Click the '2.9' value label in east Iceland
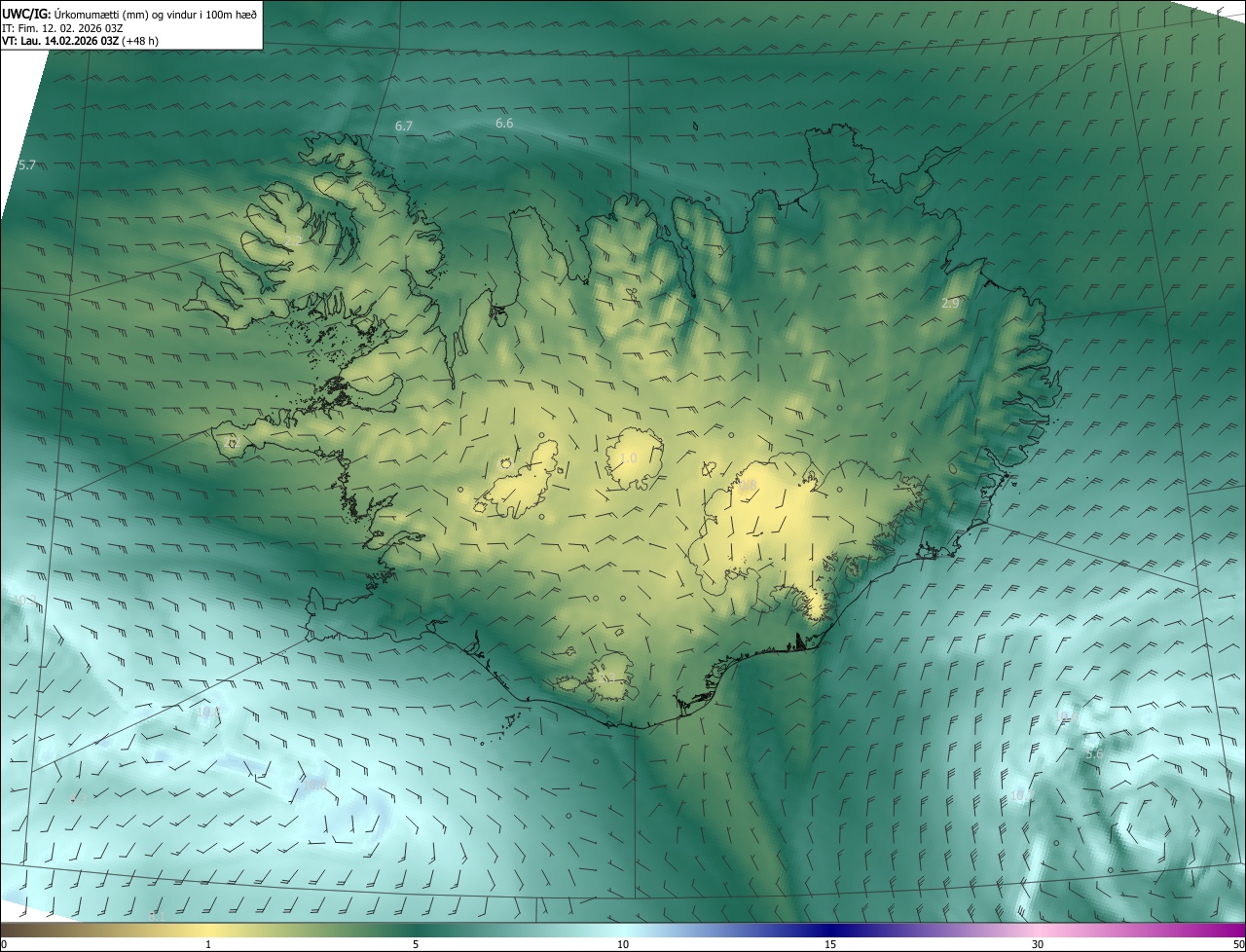Image resolution: width=1246 pixels, height=952 pixels. coord(950,304)
